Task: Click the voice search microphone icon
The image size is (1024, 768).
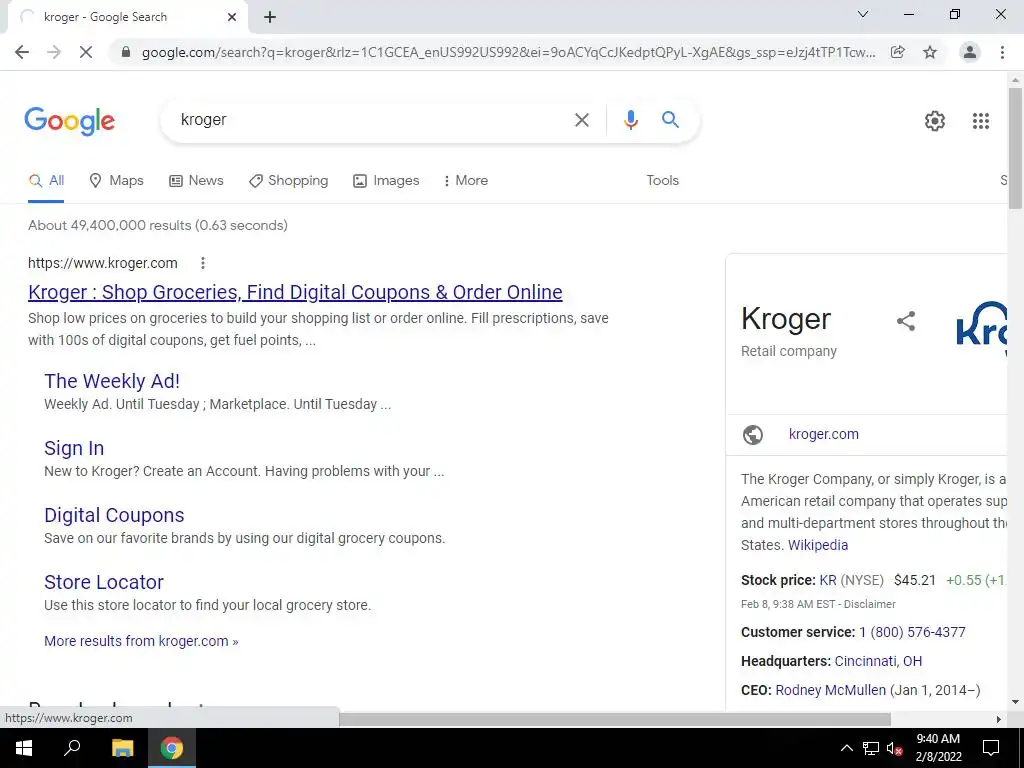Action: (630, 120)
